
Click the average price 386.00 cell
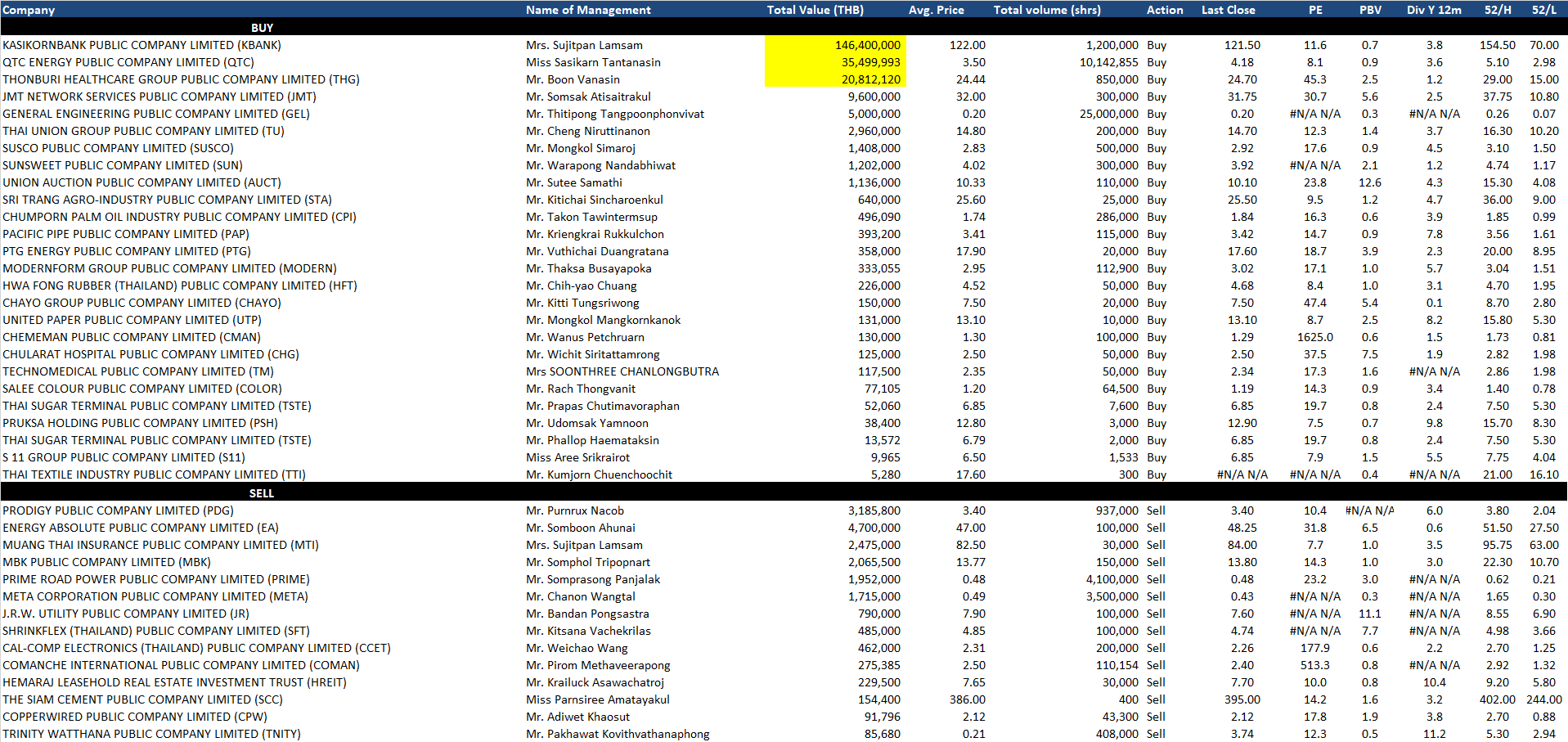coord(967,699)
